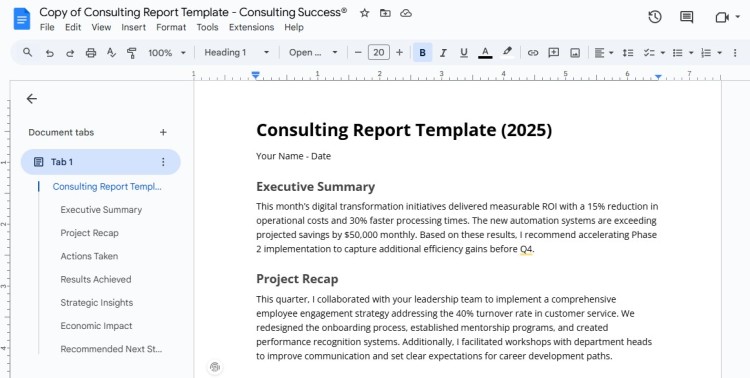The image size is (750, 378).
Task: Open line and paragraph spacing
Action: pos(628,53)
